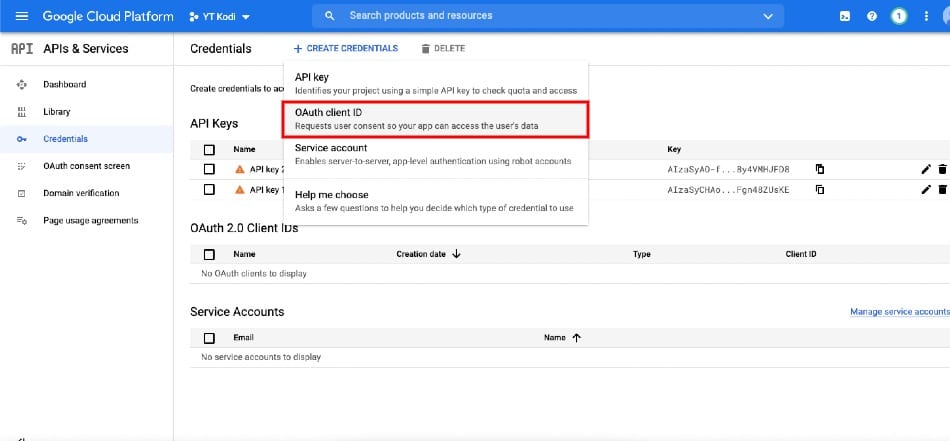This screenshot has width=950, height=441.
Task: Click the Type column header
Action: tap(642, 254)
